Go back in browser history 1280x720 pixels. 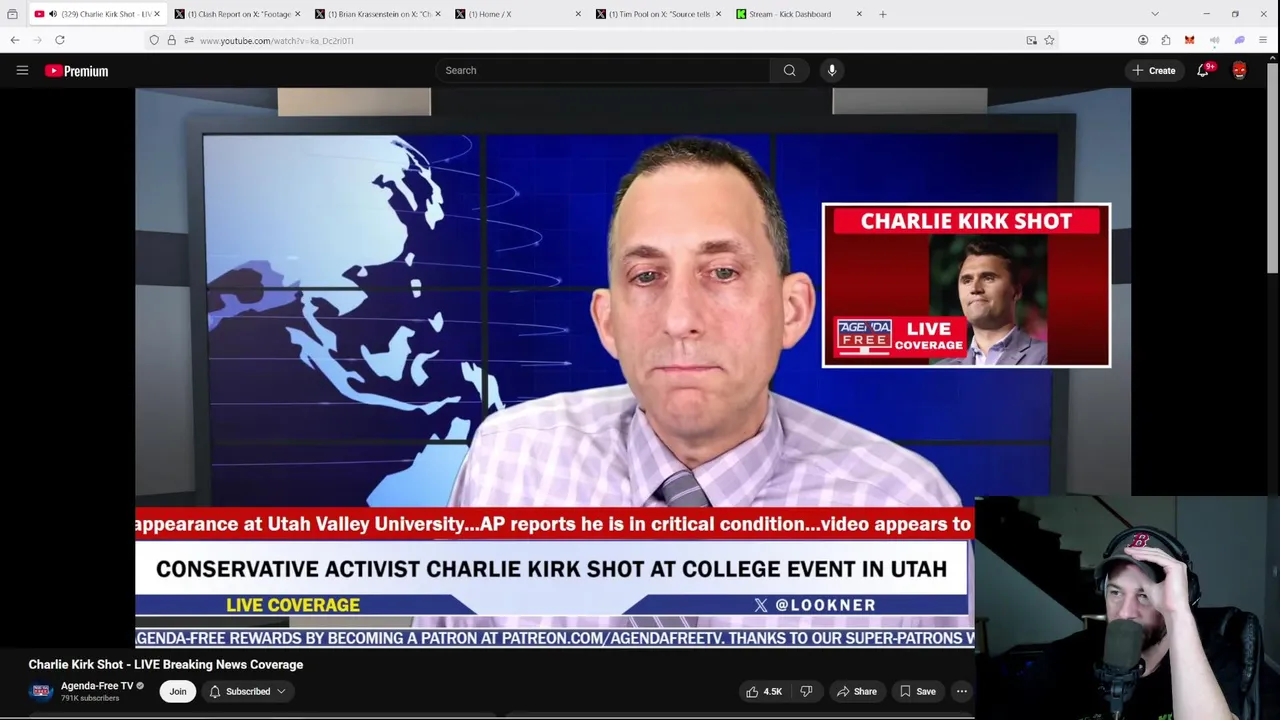pyautogui.click(x=15, y=40)
